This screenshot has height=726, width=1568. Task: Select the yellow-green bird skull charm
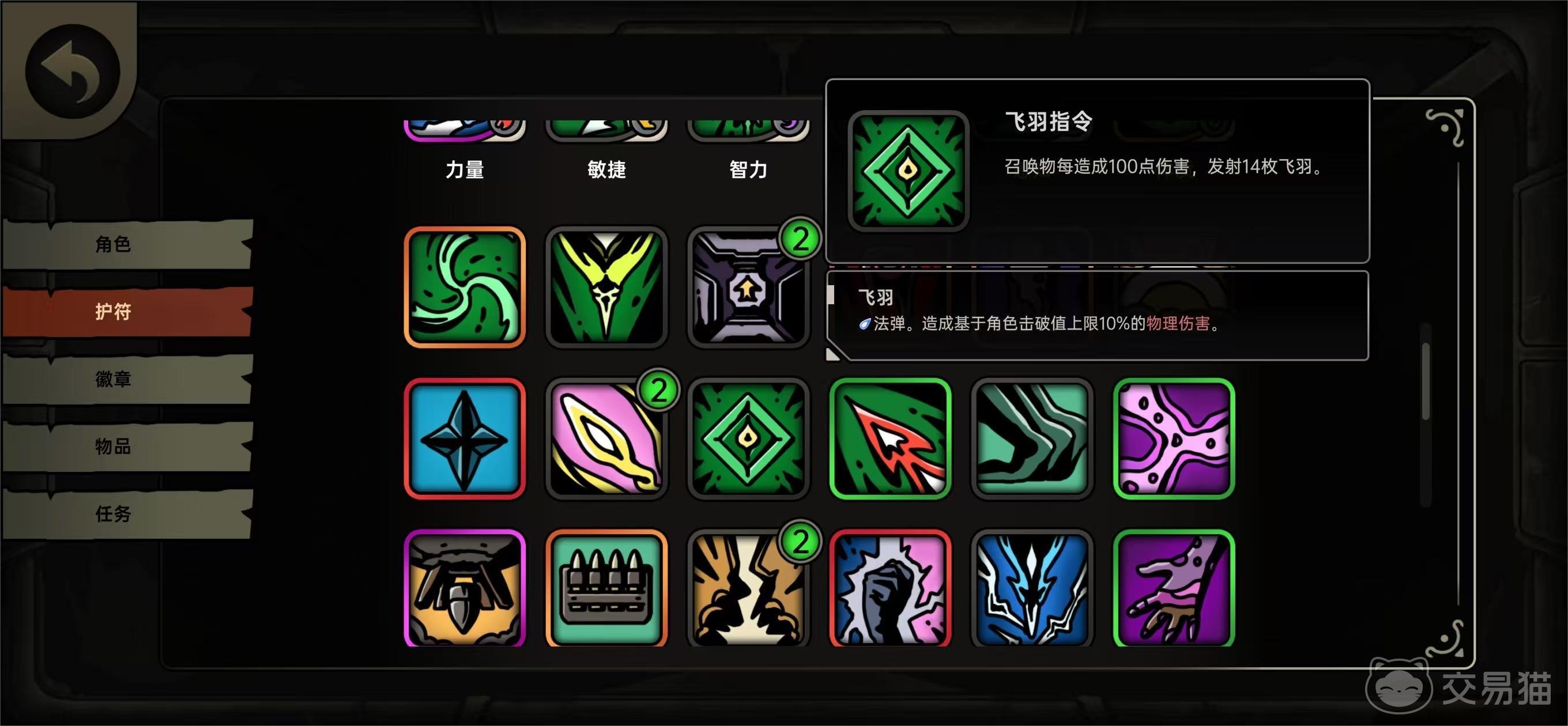pyautogui.click(x=606, y=288)
